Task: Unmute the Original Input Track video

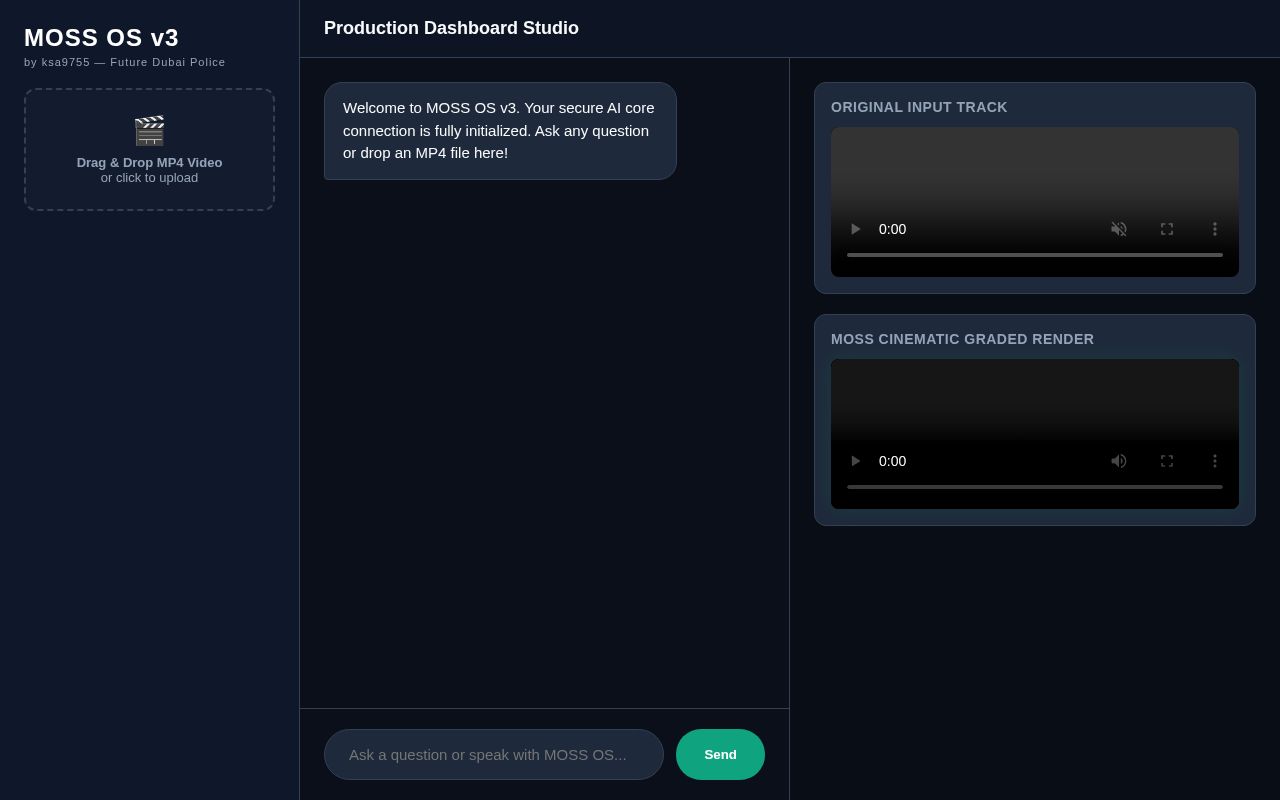Action: pos(1119,229)
